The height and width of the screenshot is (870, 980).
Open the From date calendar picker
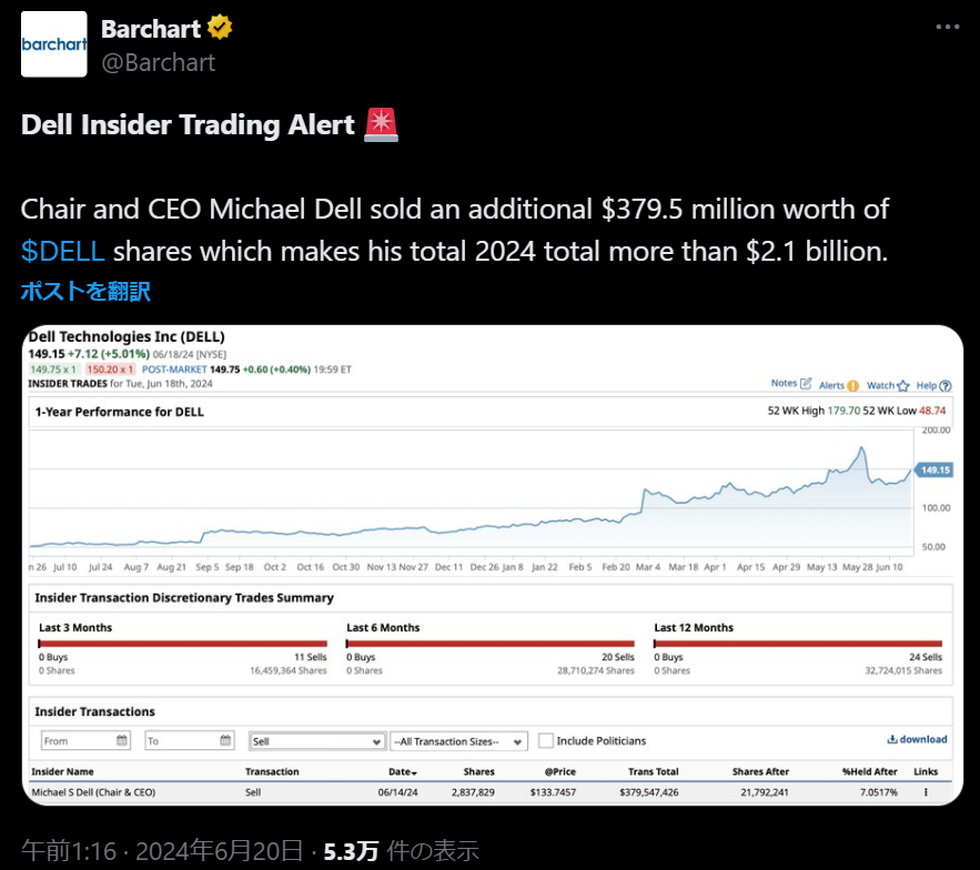122,741
